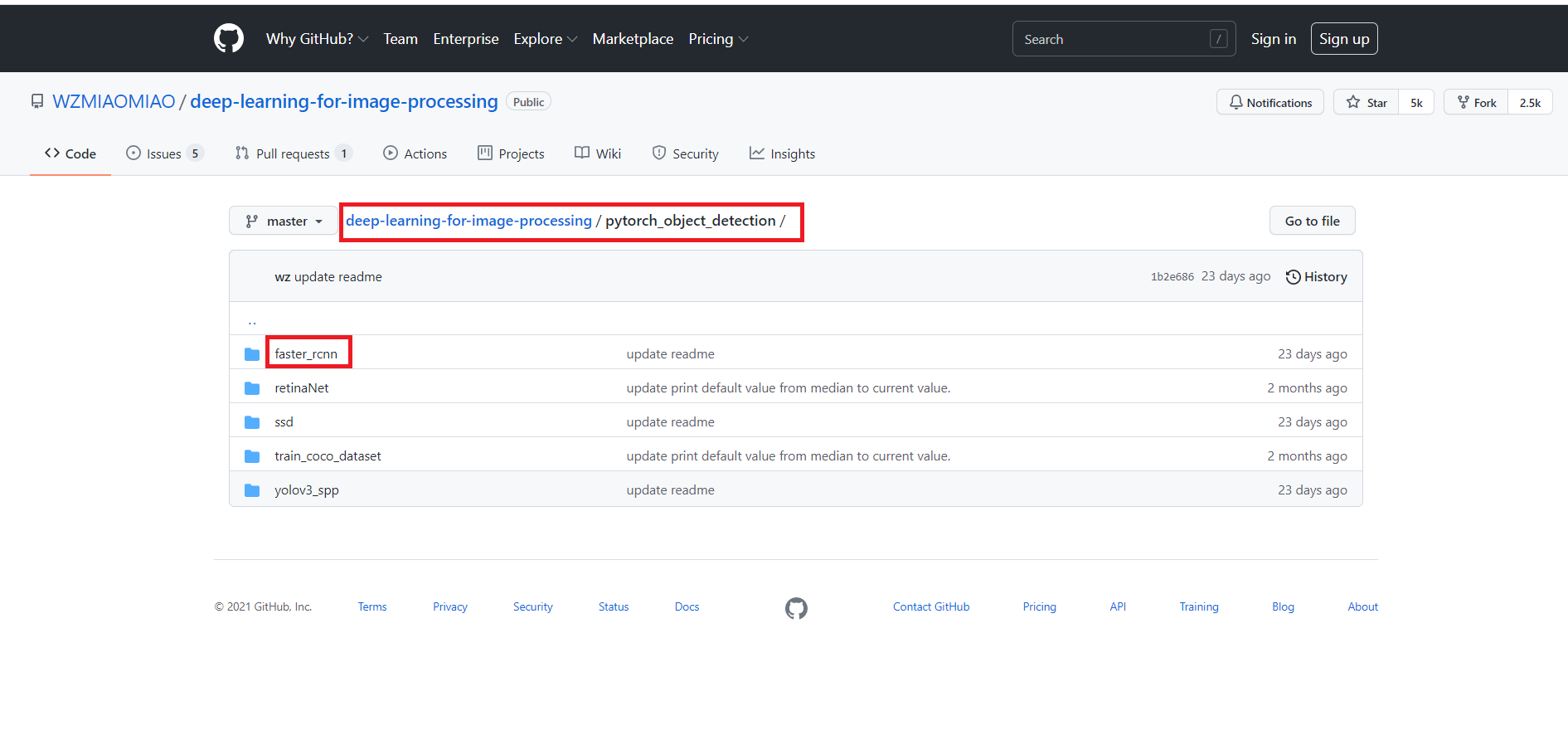
Task: Open the Insights tab
Action: [782, 153]
